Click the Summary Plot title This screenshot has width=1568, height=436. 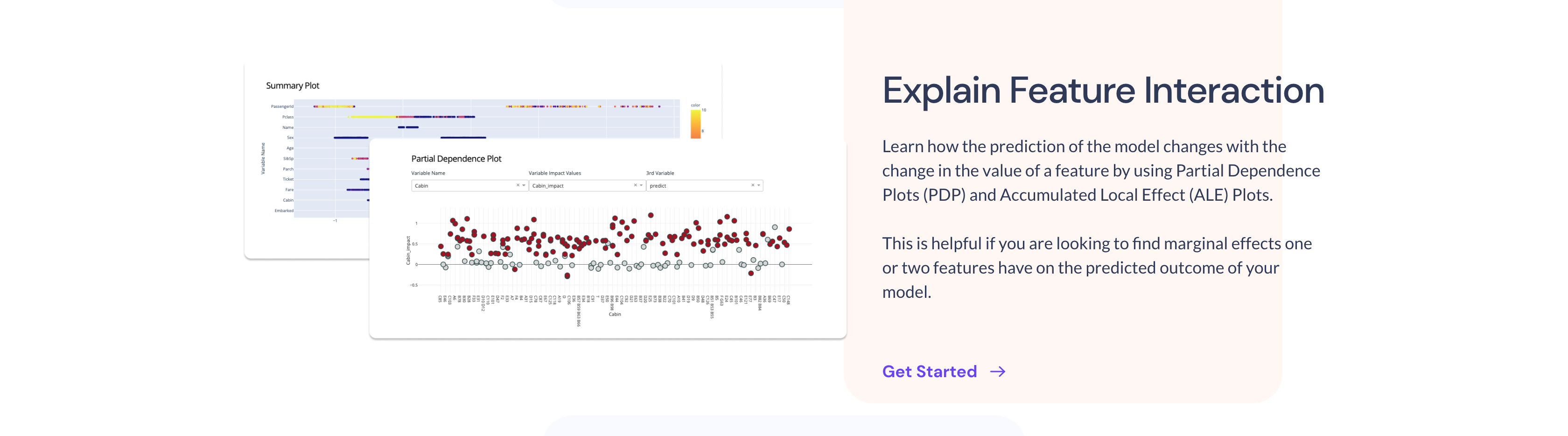click(x=292, y=85)
